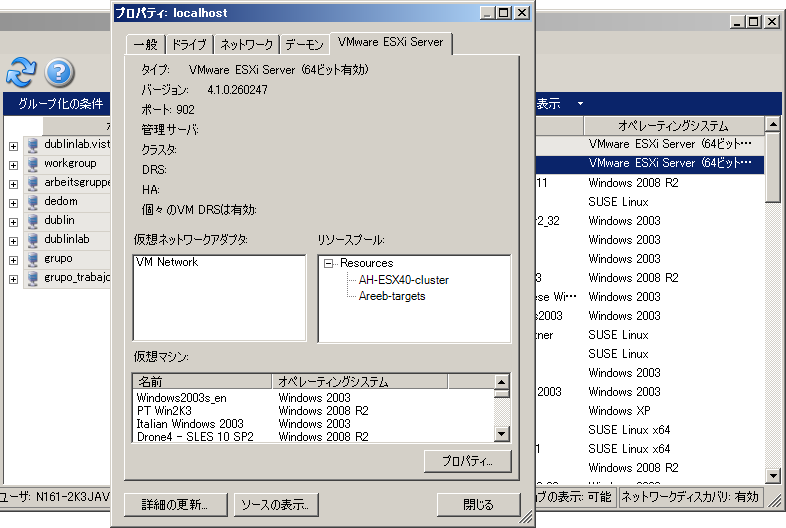Click the blue refresh arrows icon
786x528 pixels.
pyautogui.click(x=21, y=72)
